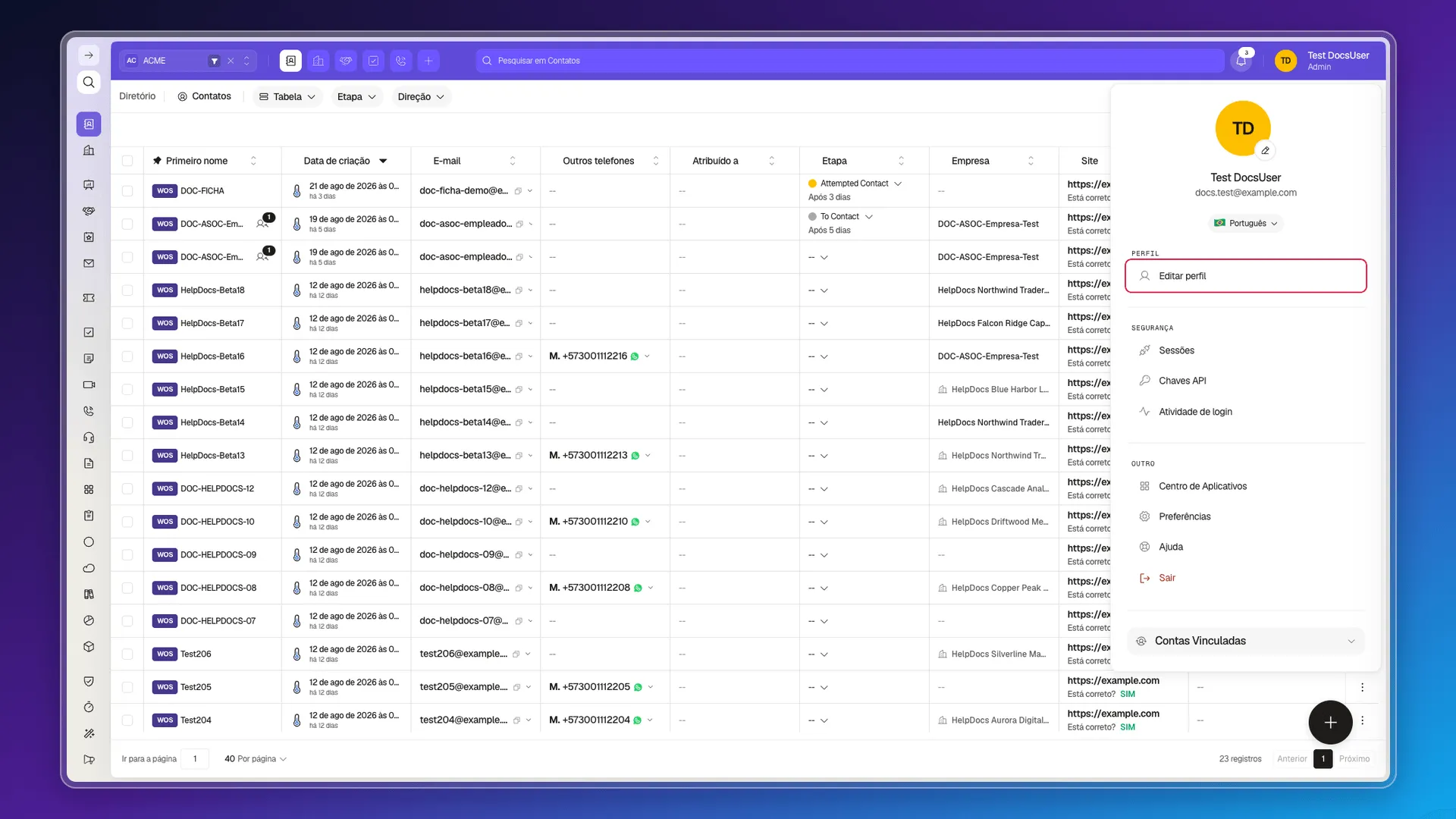Screen dimensions: 1456x819
Task: Open the deals handshake icon in toolbar
Action: [x=346, y=61]
